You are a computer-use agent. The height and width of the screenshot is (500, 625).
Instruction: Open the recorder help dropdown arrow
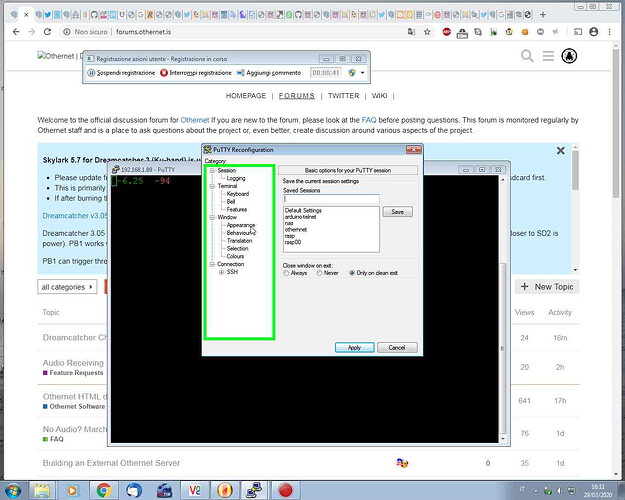pyautogui.click(x=362, y=73)
